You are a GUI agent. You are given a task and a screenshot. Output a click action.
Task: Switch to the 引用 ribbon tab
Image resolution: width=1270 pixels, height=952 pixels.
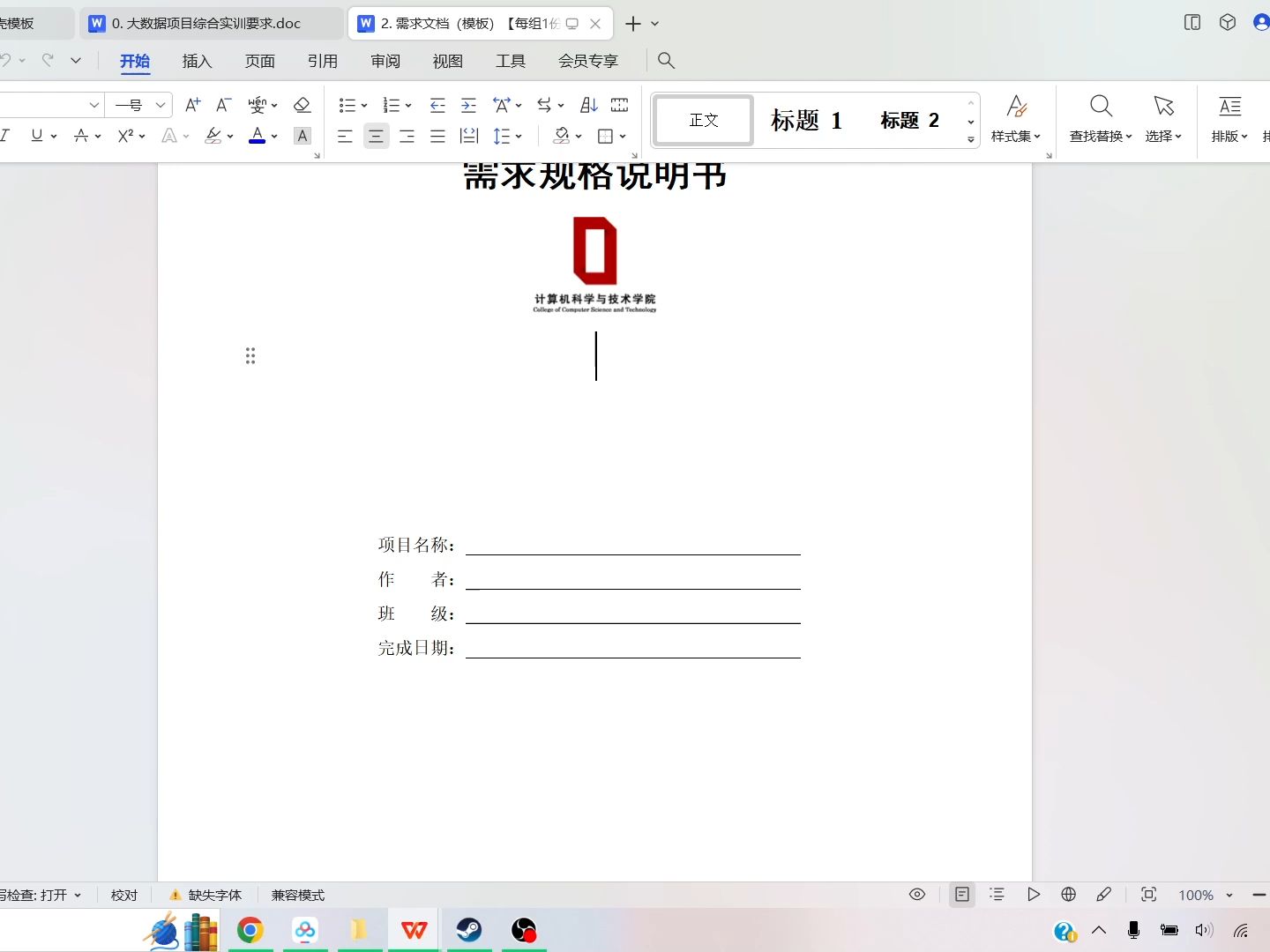pyautogui.click(x=323, y=61)
